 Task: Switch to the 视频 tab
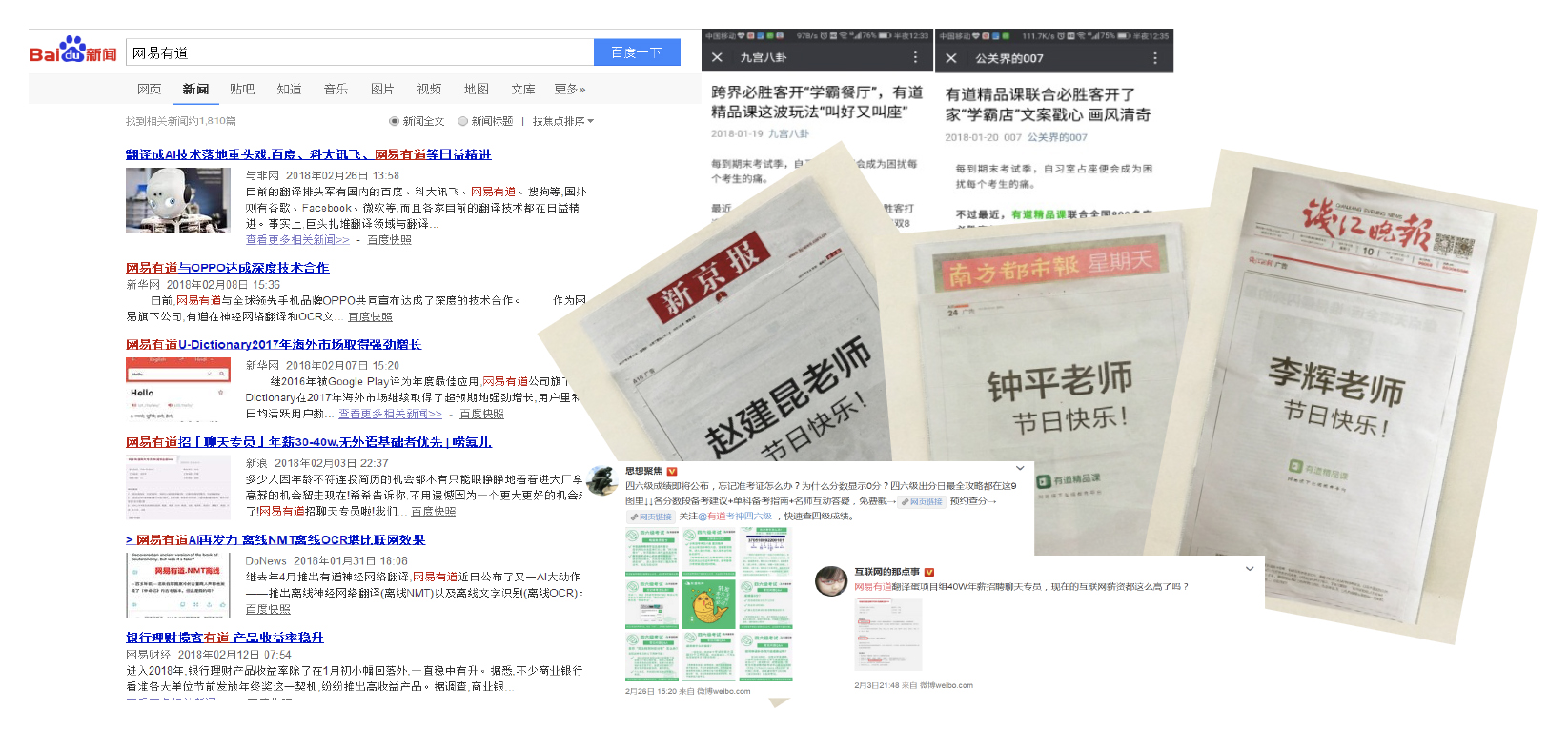point(429,89)
